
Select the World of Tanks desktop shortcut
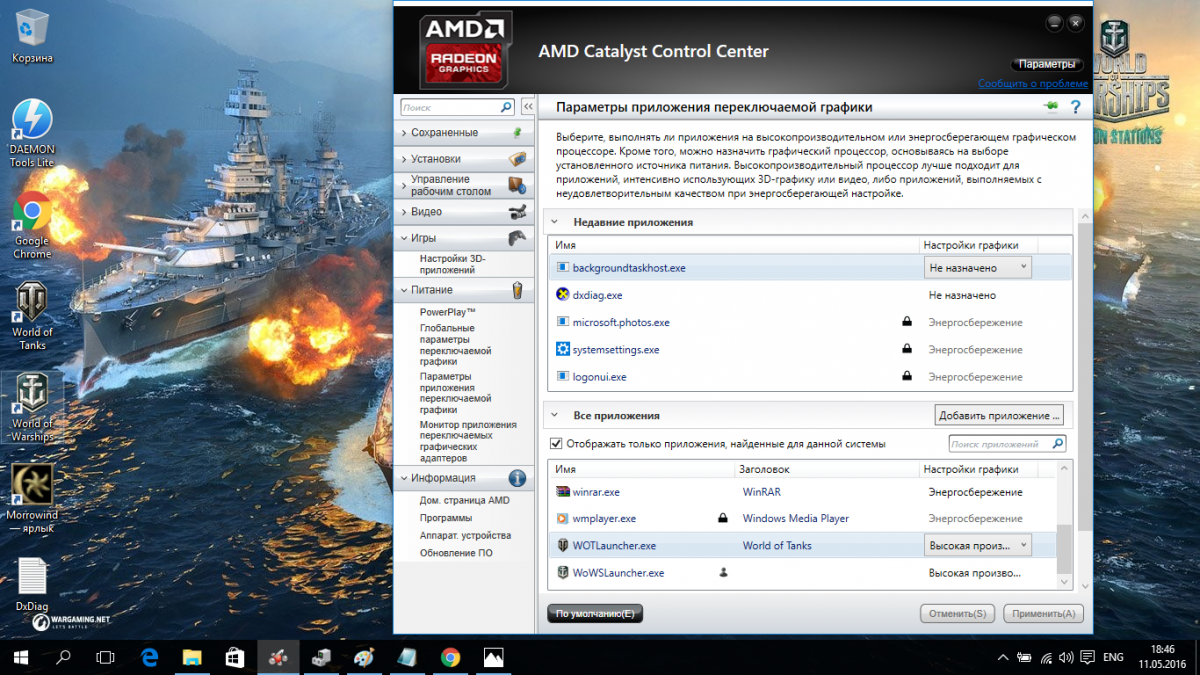coord(32,316)
